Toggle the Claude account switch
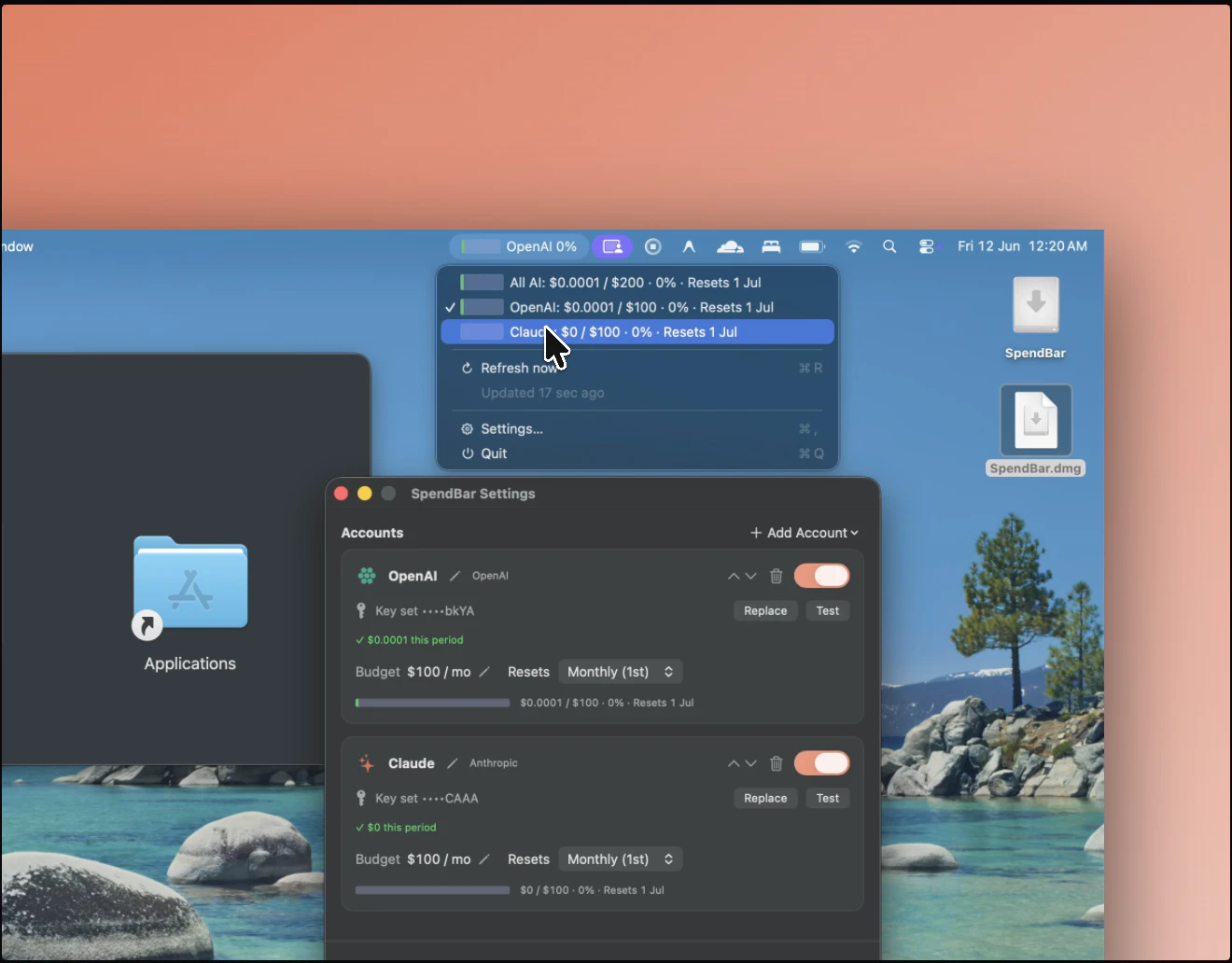This screenshot has width=1232, height=963. pyautogui.click(x=822, y=763)
